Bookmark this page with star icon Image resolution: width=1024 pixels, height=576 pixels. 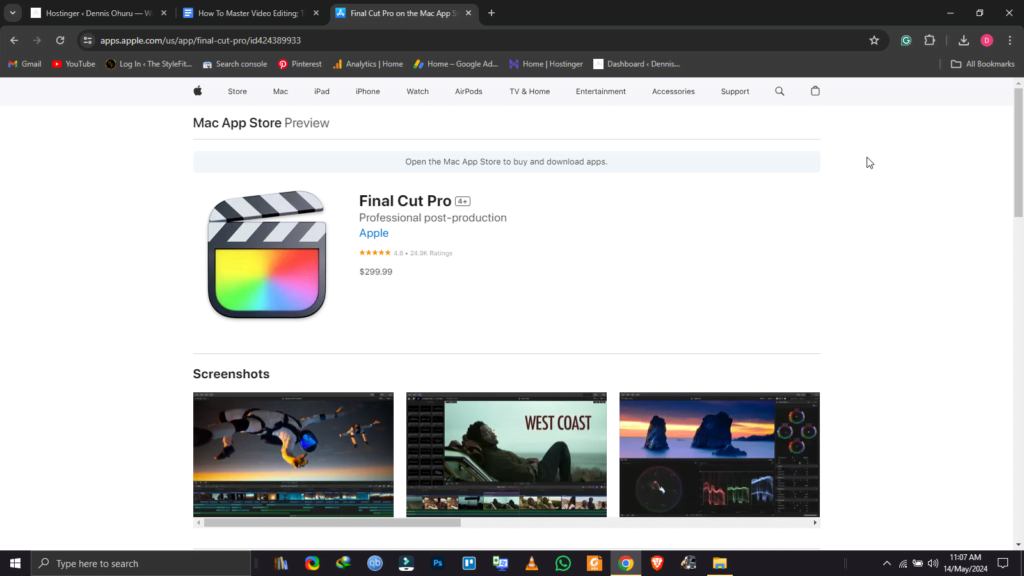(x=874, y=40)
